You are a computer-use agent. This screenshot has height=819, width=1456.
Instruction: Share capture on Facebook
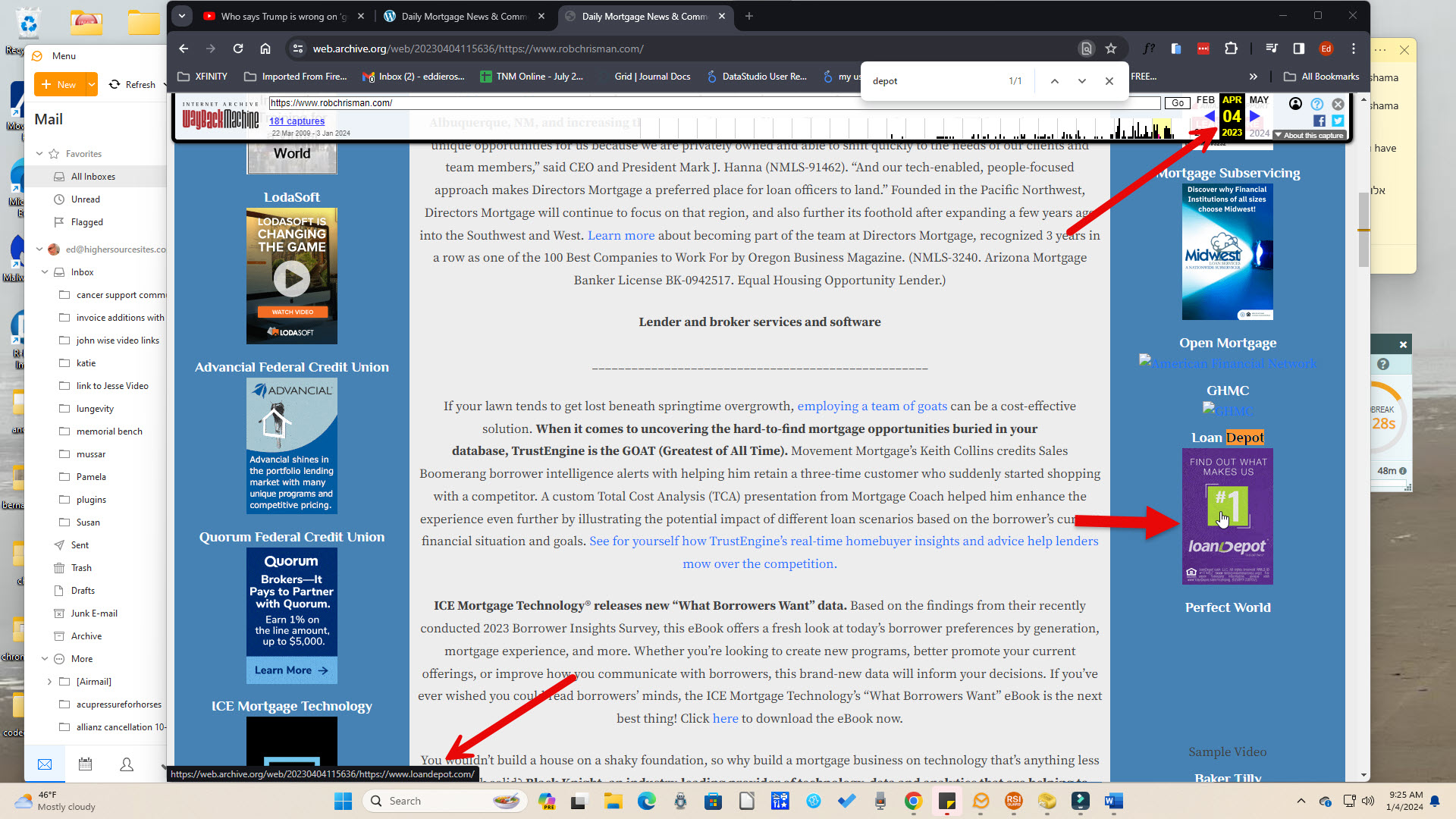tap(1319, 121)
